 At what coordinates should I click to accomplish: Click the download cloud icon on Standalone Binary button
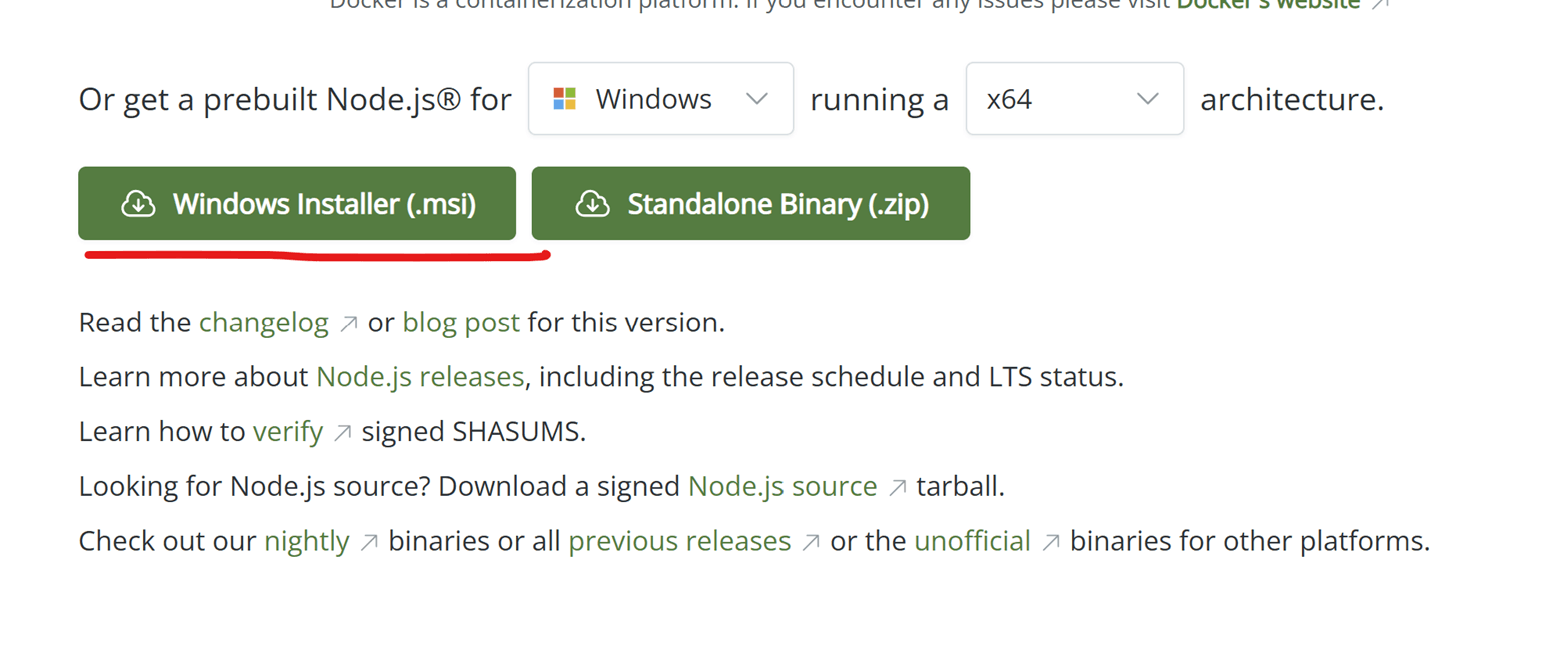[592, 203]
